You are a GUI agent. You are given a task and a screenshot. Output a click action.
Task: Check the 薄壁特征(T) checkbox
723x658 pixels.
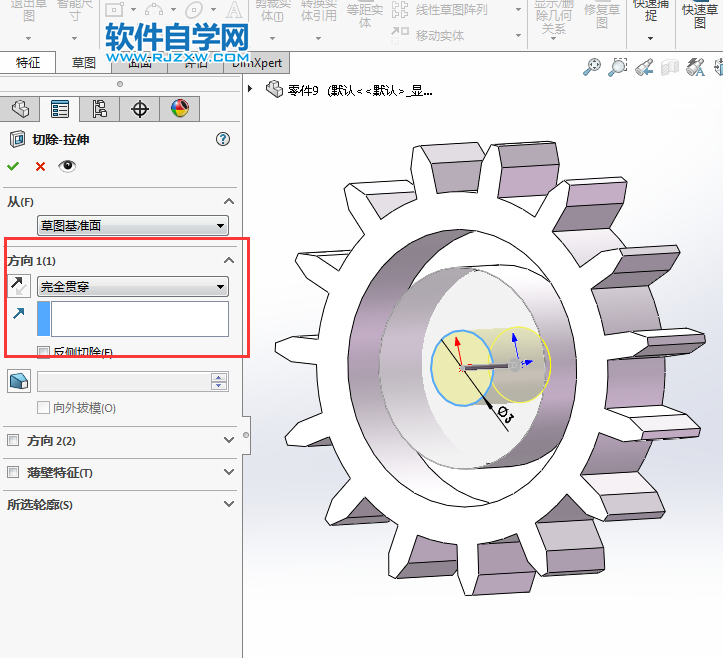[x=13, y=472]
